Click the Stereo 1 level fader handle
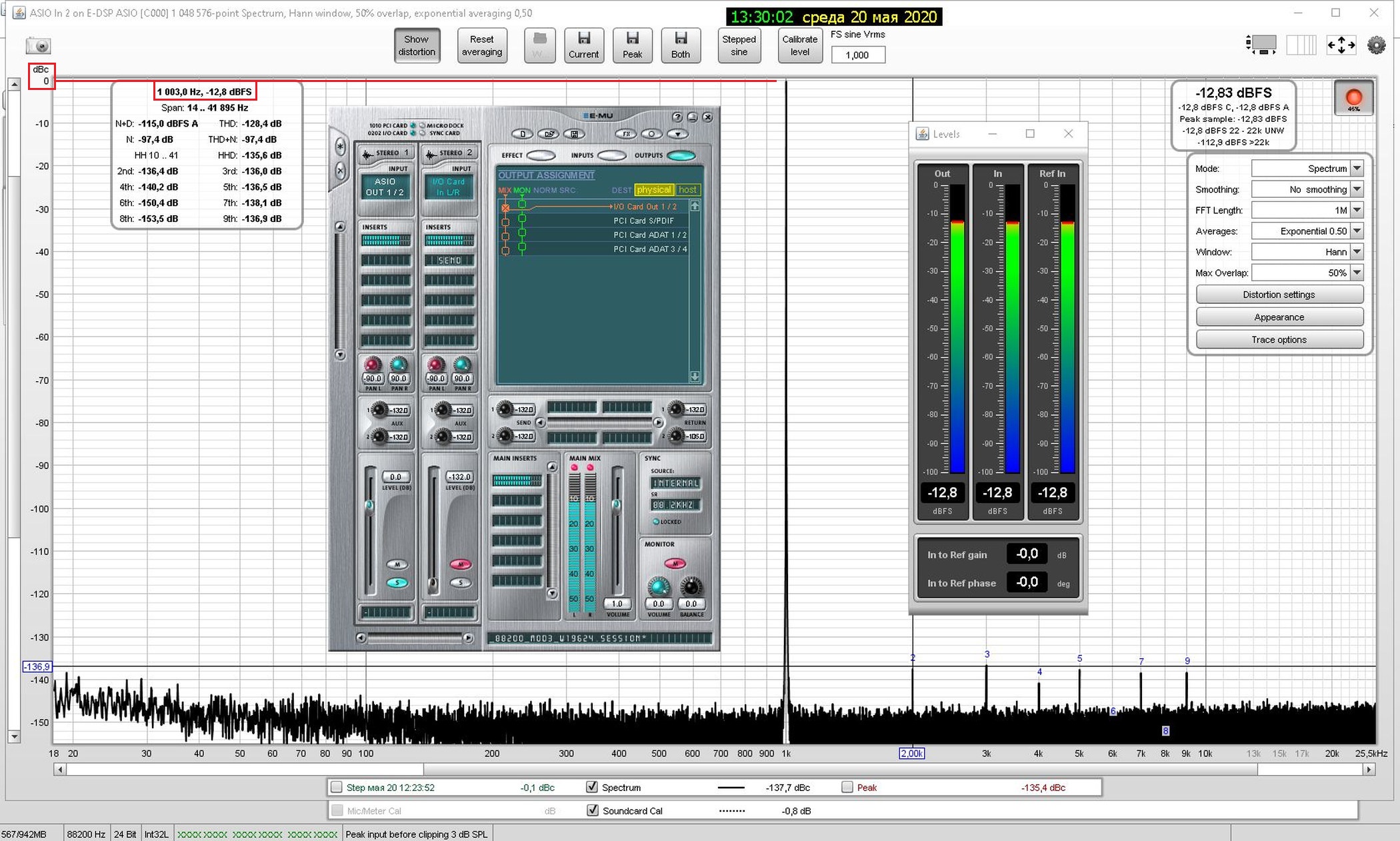Viewport: 1400px width, 841px height. 369,505
